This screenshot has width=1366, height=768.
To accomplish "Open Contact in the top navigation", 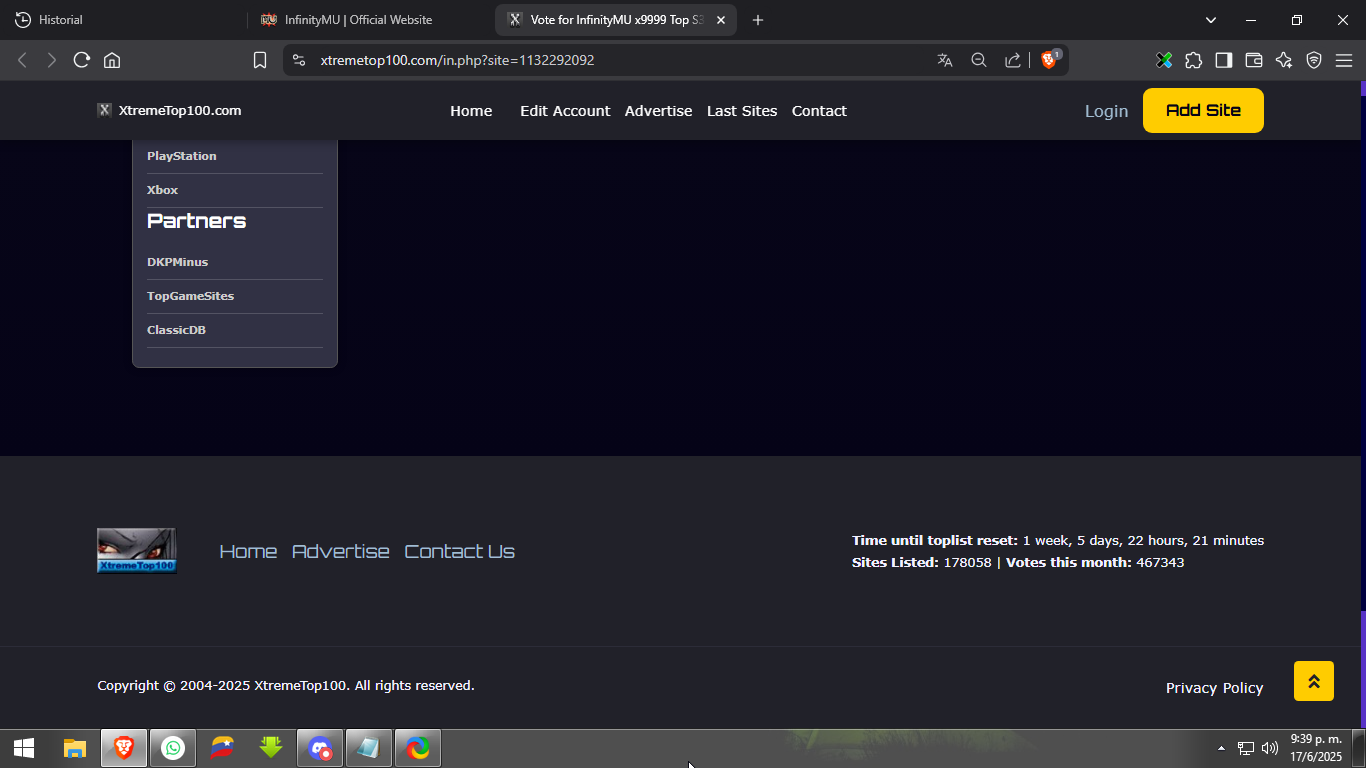I will point(819,111).
